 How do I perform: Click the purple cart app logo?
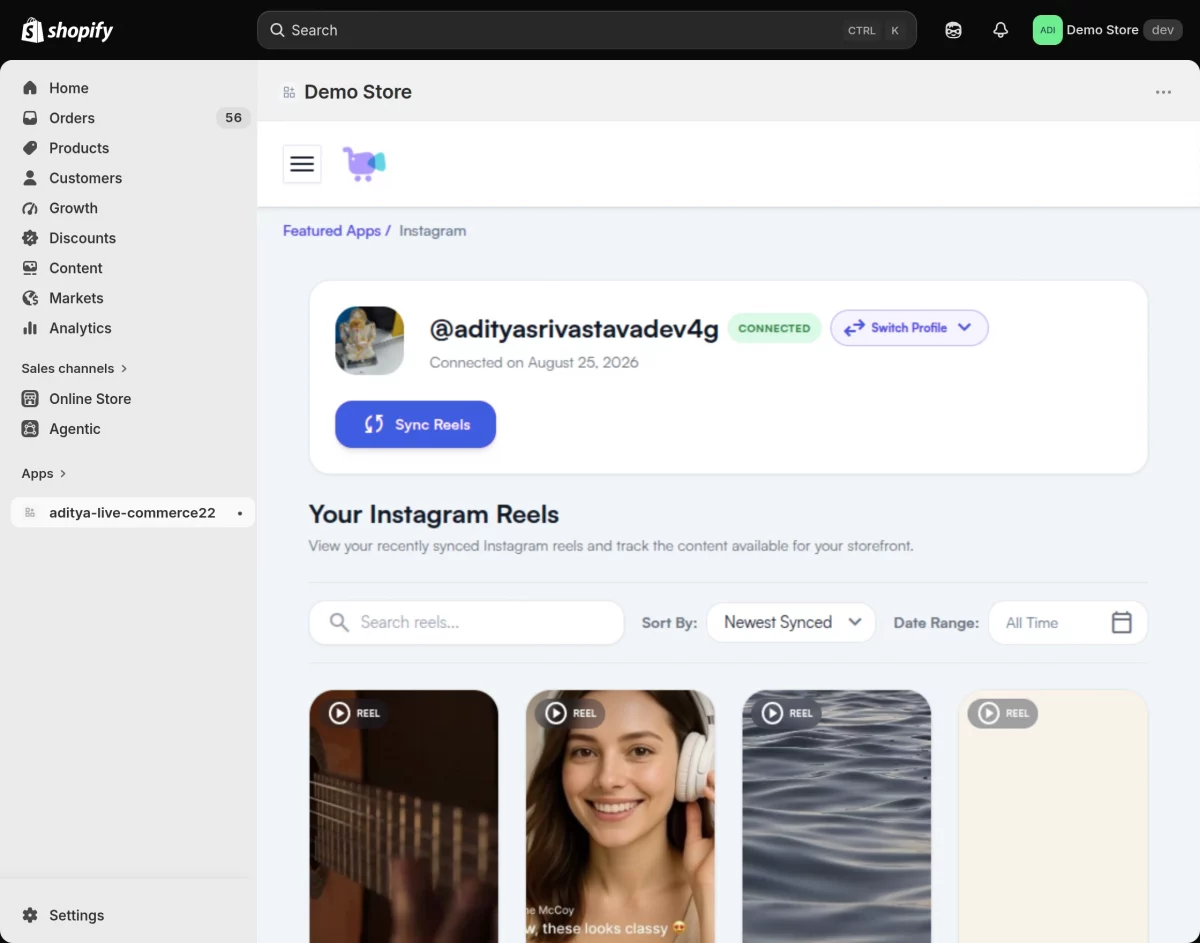point(364,164)
